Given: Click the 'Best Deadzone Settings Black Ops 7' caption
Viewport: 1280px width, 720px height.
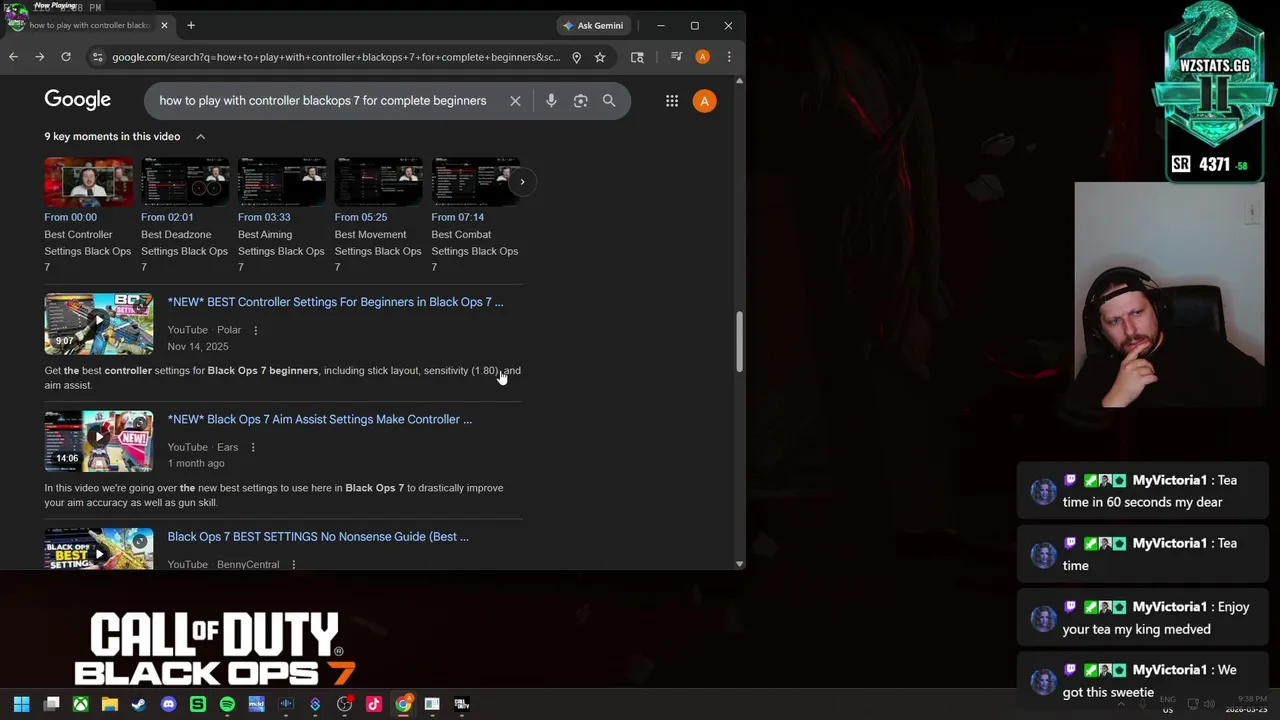Looking at the screenshot, I should pos(184,251).
